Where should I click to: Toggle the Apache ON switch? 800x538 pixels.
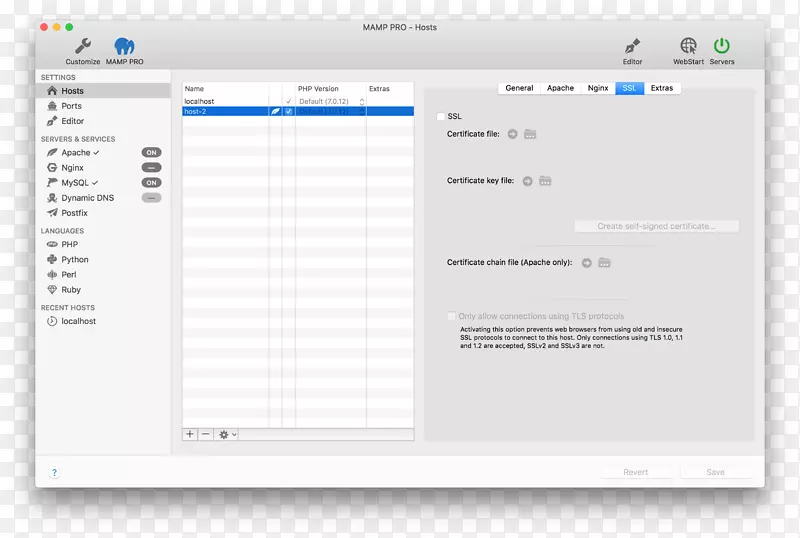pyautogui.click(x=151, y=153)
